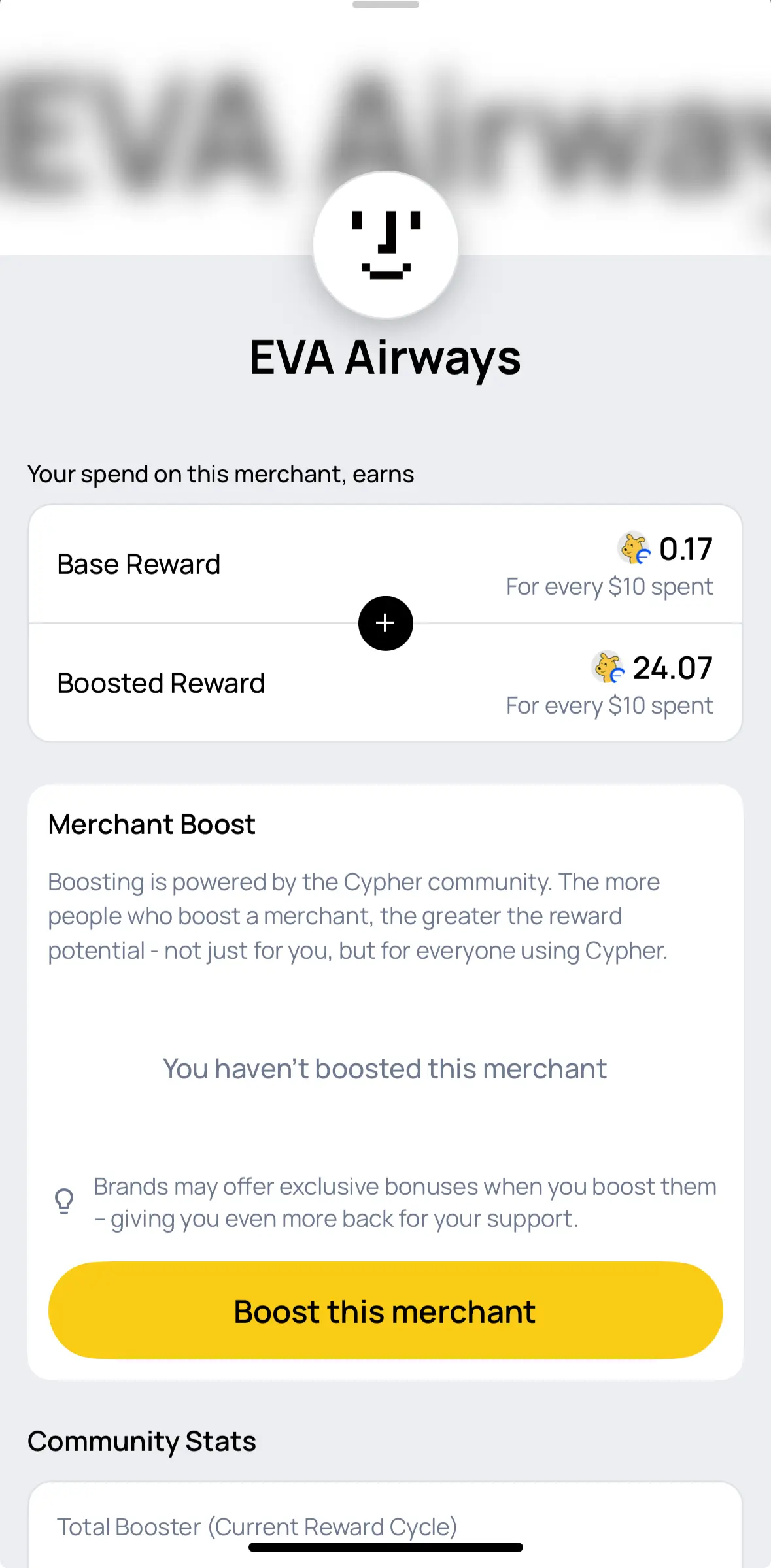Tap the Base Reward token icon
This screenshot has height=1568, width=771.
coord(634,548)
